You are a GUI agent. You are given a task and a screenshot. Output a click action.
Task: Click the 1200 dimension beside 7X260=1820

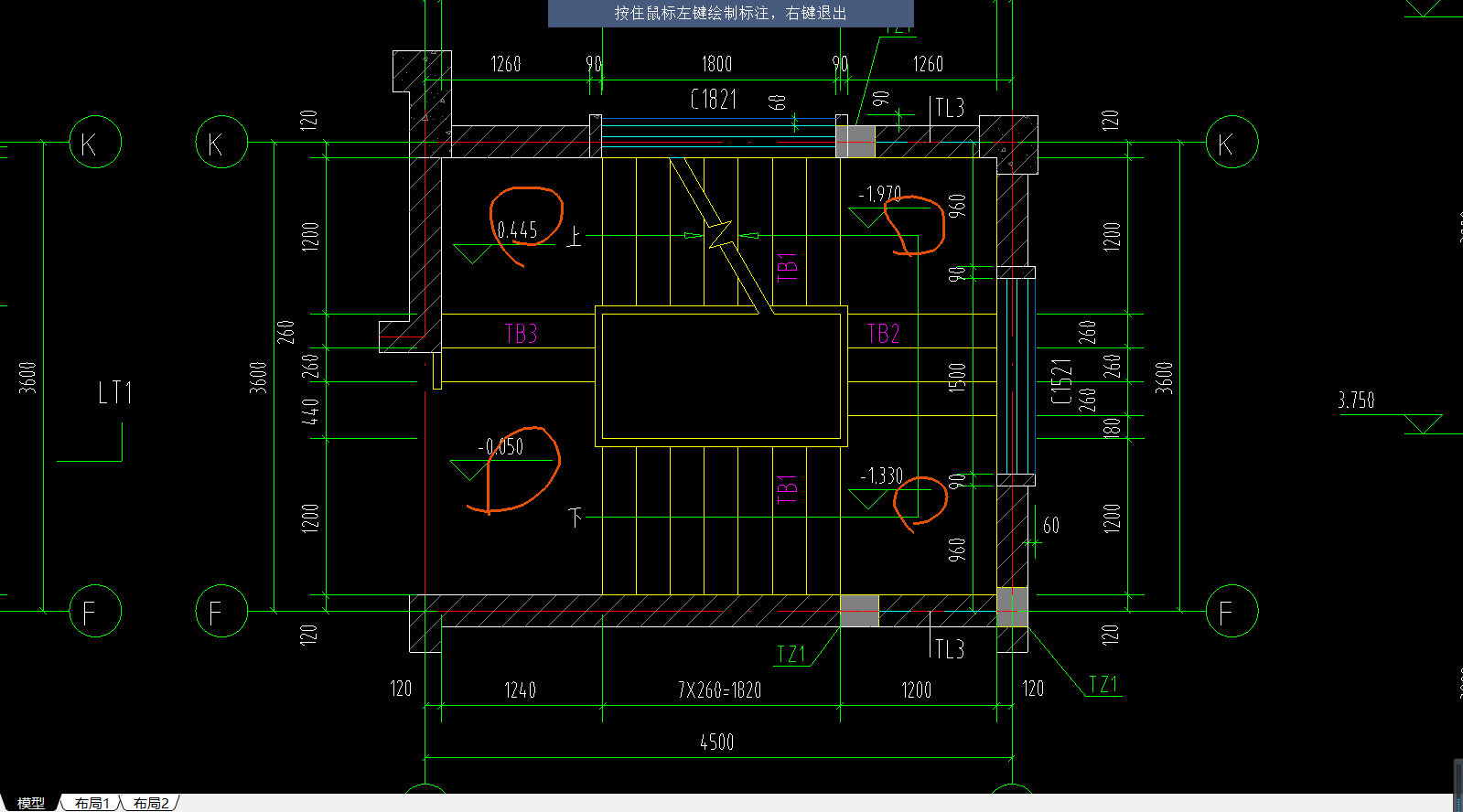tap(917, 690)
